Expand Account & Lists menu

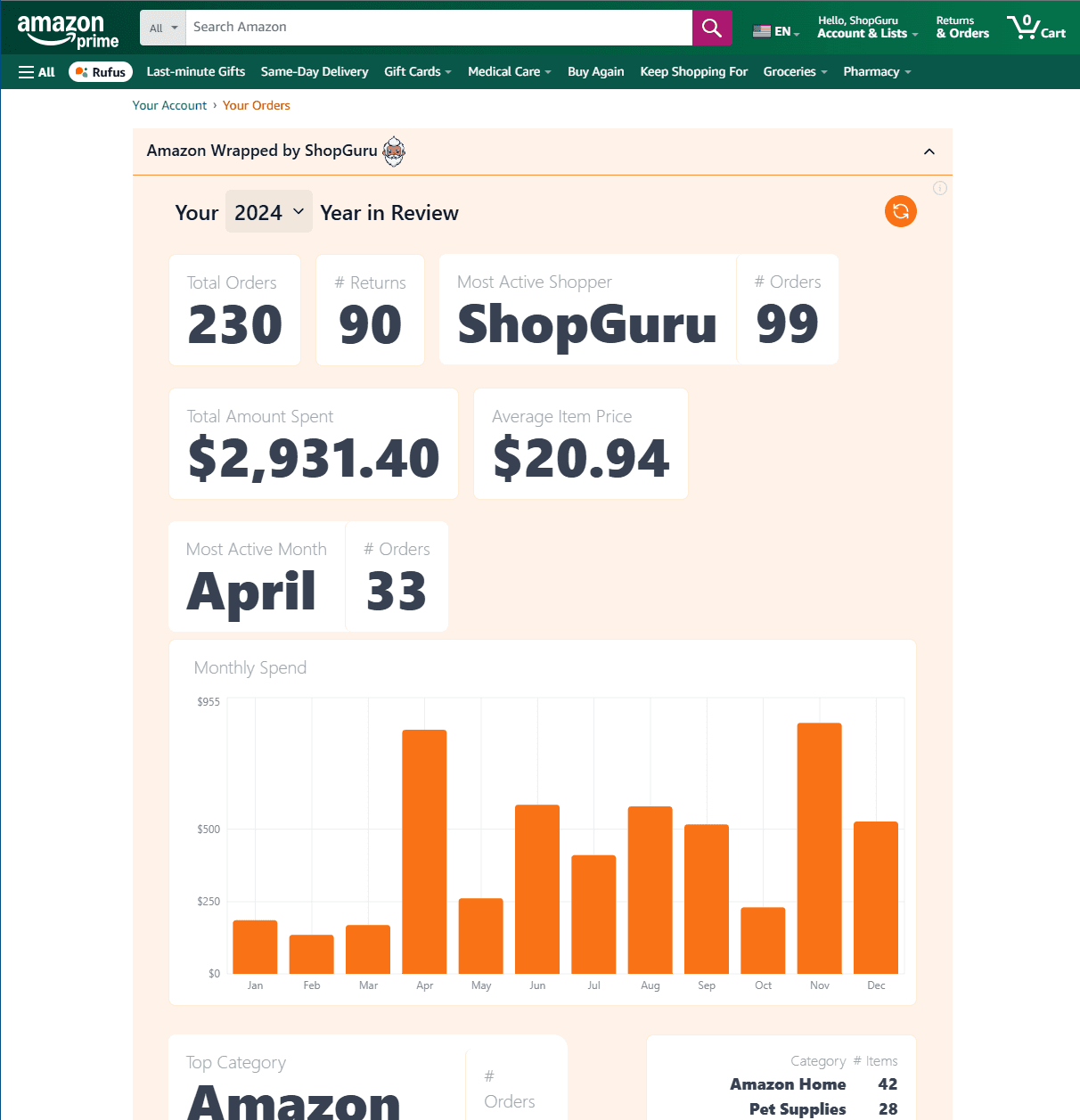867,28
